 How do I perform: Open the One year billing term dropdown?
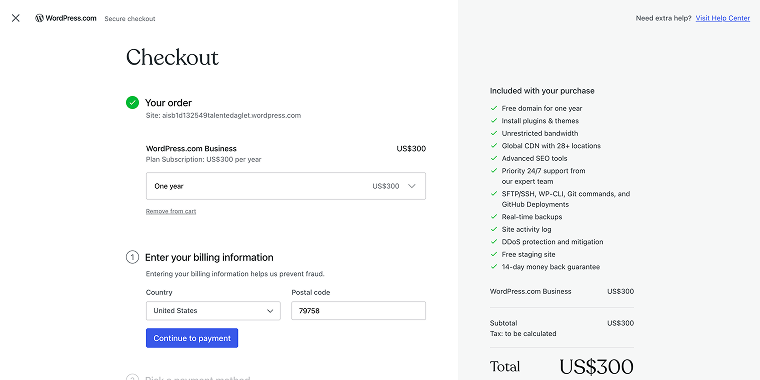(x=285, y=186)
